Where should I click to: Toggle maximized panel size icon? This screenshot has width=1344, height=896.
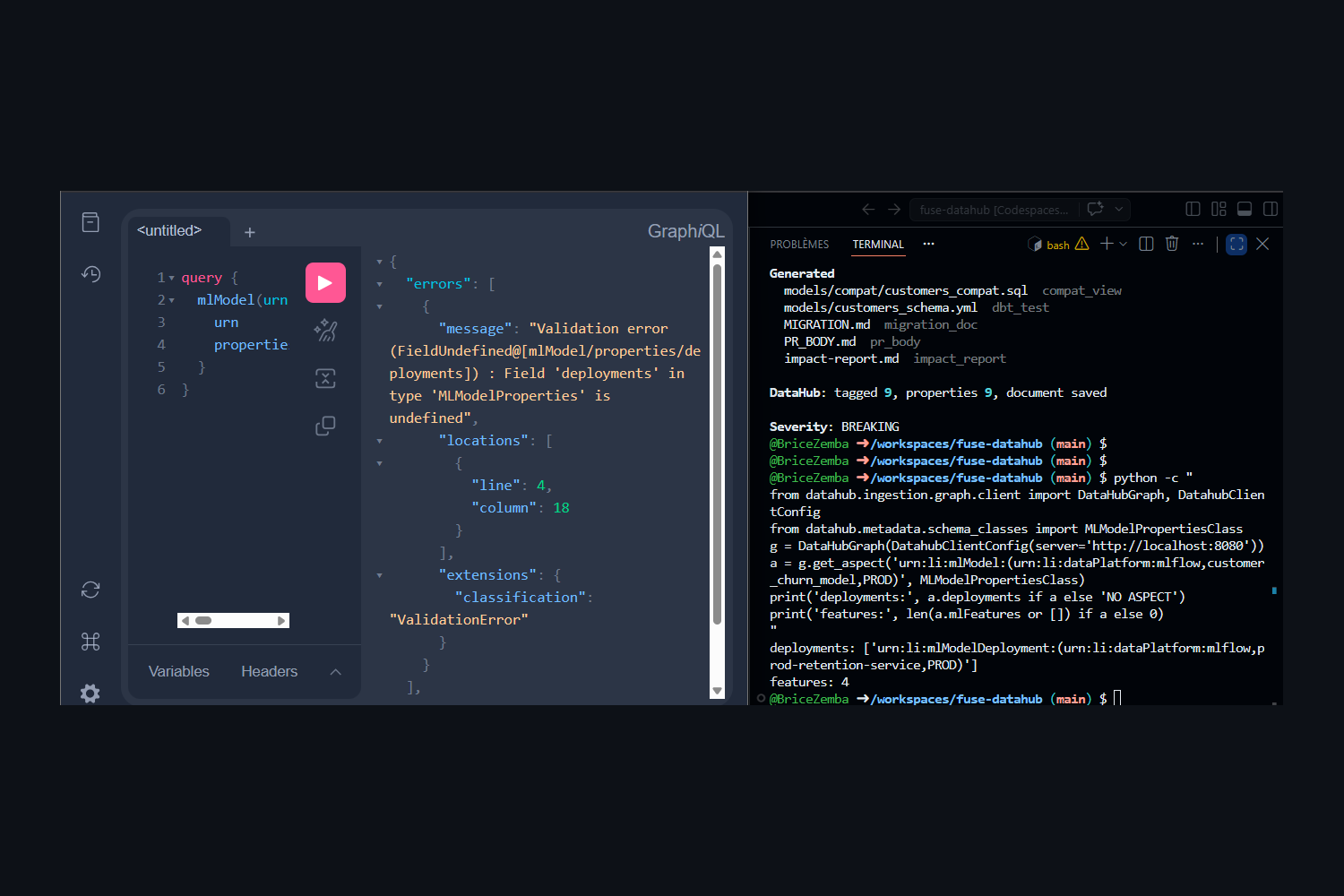click(1236, 244)
